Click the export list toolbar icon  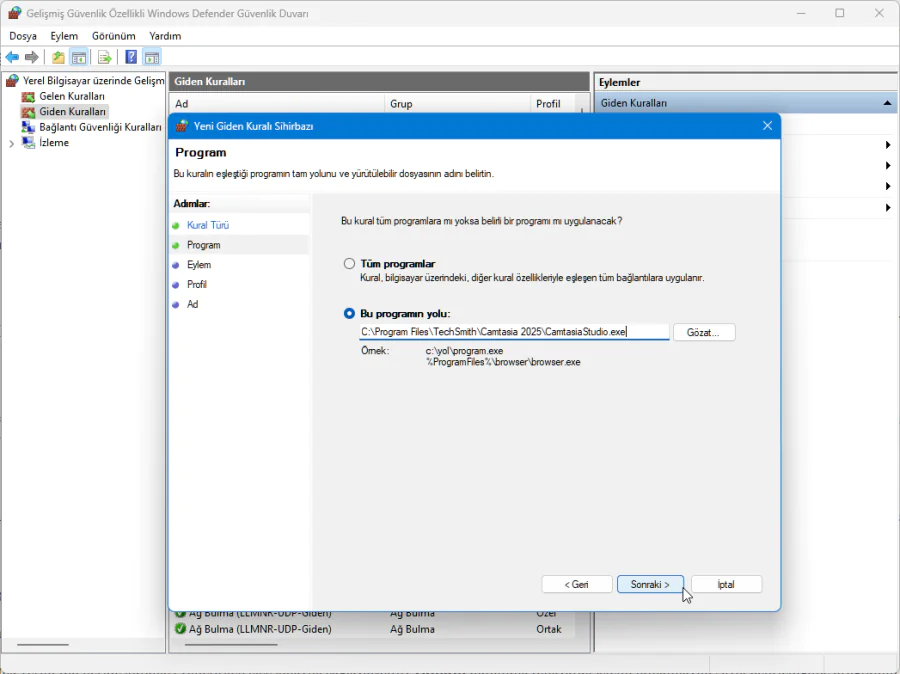[103, 57]
